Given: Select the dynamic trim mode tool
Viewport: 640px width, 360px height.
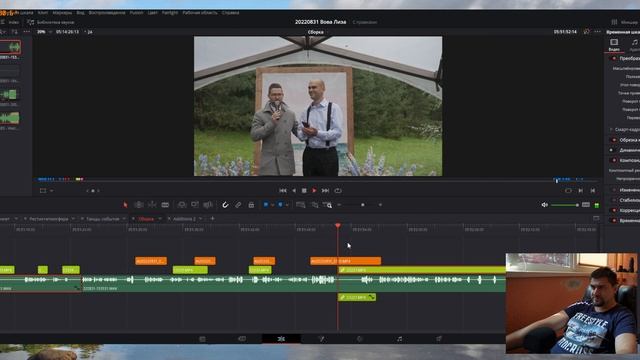Looking at the screenshot, I should click(x=152, y=204).
